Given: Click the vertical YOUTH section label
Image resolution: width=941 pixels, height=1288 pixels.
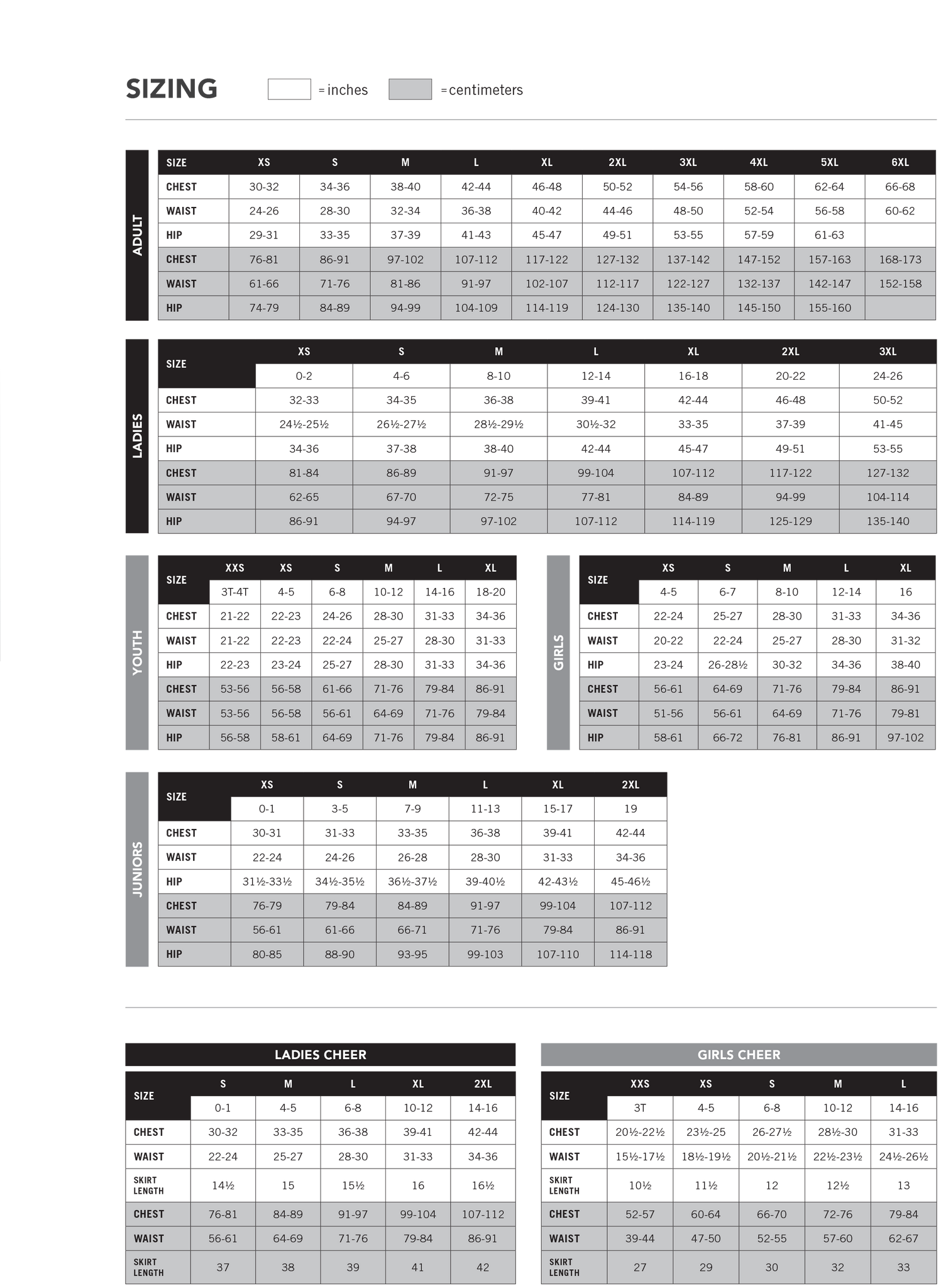Looking at the screenshot, I should point(137,652).
